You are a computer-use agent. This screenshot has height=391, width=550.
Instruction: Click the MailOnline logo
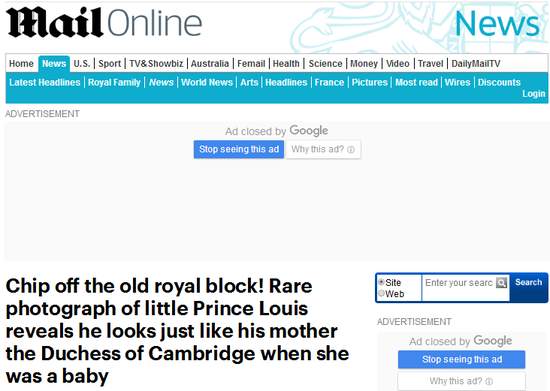click(104, 22)
